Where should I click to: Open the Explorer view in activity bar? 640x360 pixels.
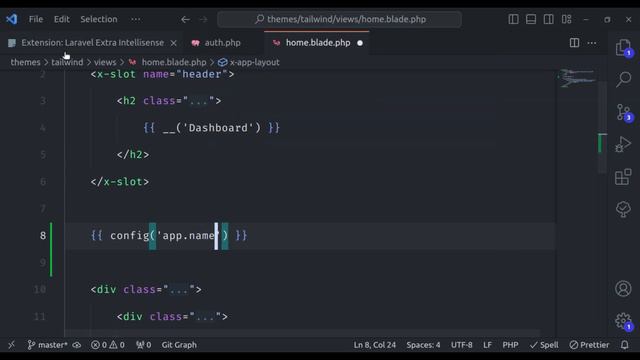623,48
